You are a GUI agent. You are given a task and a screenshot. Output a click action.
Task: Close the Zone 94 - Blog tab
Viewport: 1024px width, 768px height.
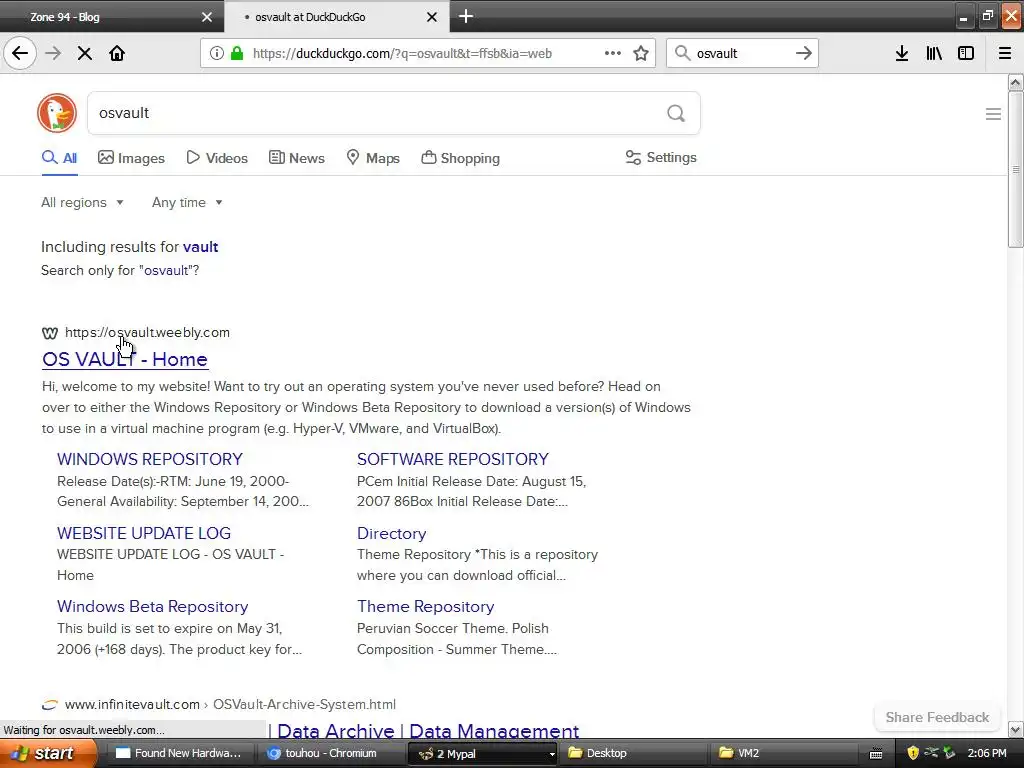pos(207,17)
